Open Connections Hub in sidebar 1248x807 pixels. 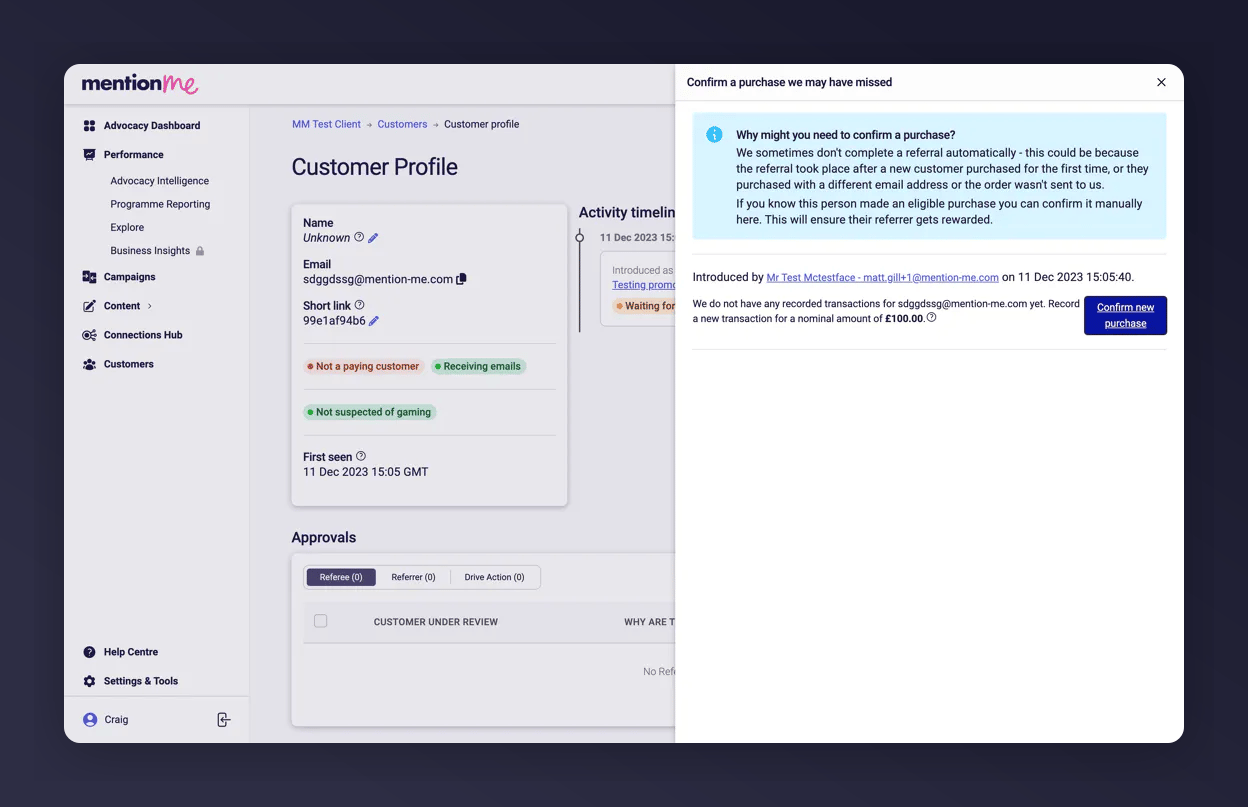coord(143,335)
